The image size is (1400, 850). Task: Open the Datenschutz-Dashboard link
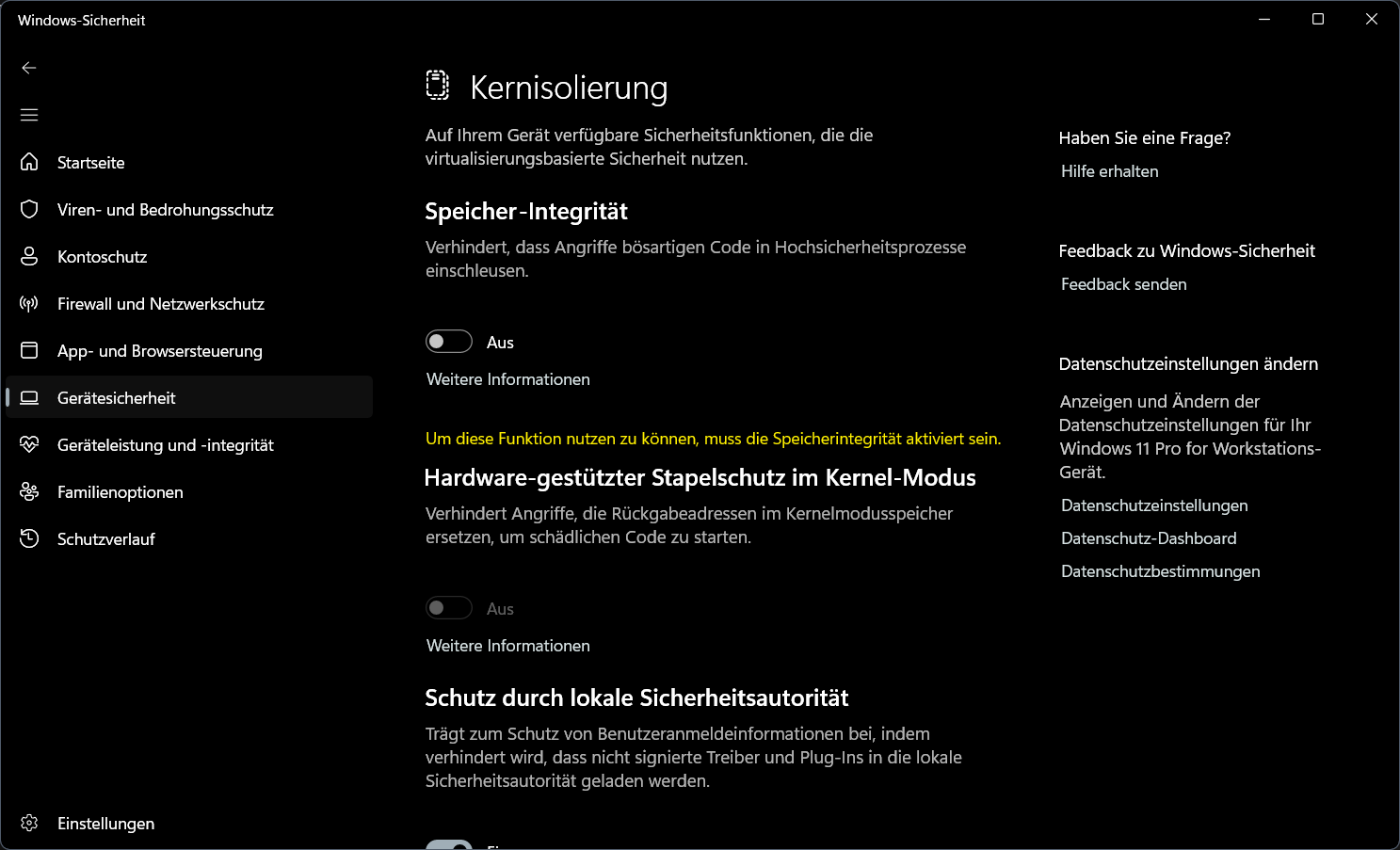pyautogui.click(x=1149, y=538)
